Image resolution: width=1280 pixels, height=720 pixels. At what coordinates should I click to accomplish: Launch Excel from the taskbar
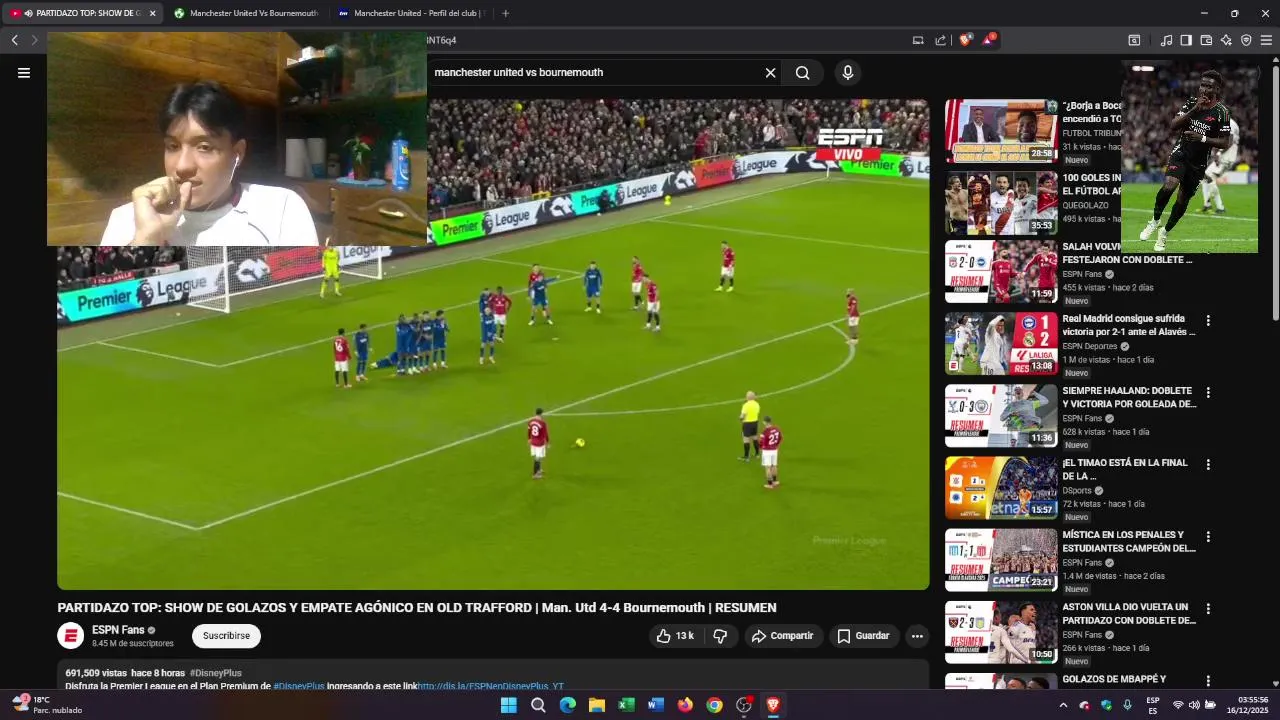click(x=626, y=705)
